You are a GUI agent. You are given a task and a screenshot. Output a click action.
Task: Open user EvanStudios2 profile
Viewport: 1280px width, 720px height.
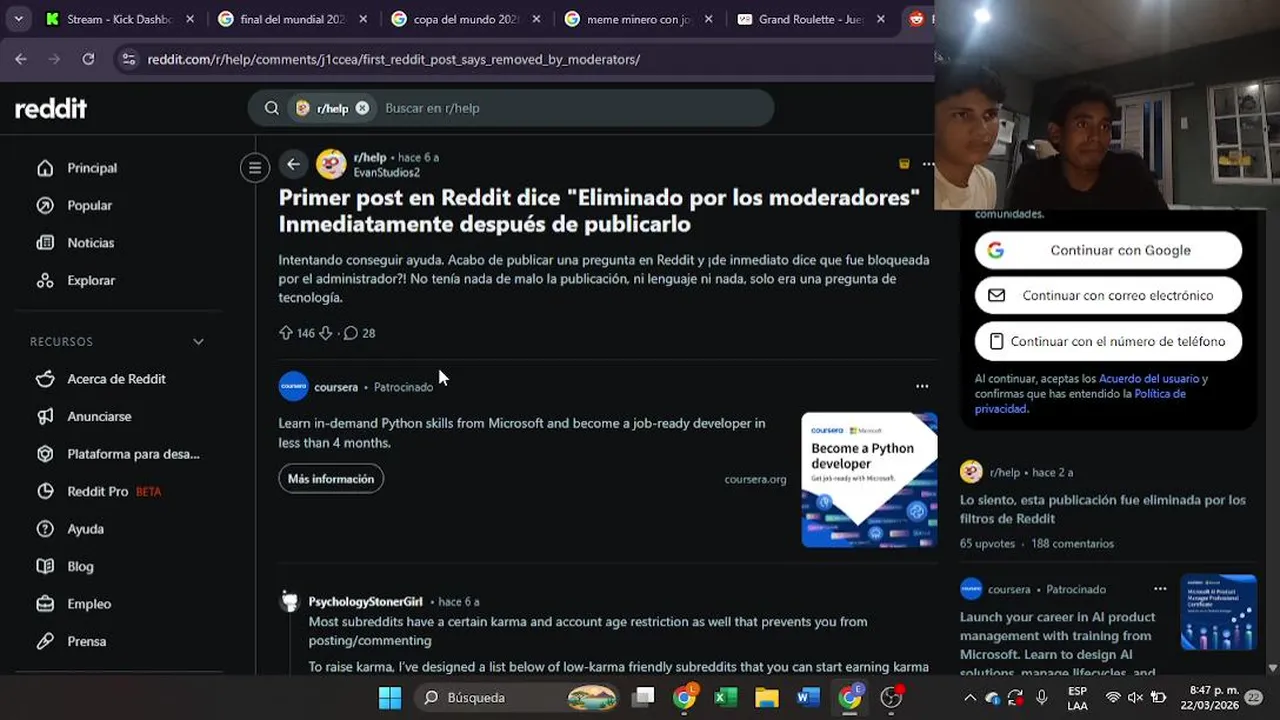387,172
